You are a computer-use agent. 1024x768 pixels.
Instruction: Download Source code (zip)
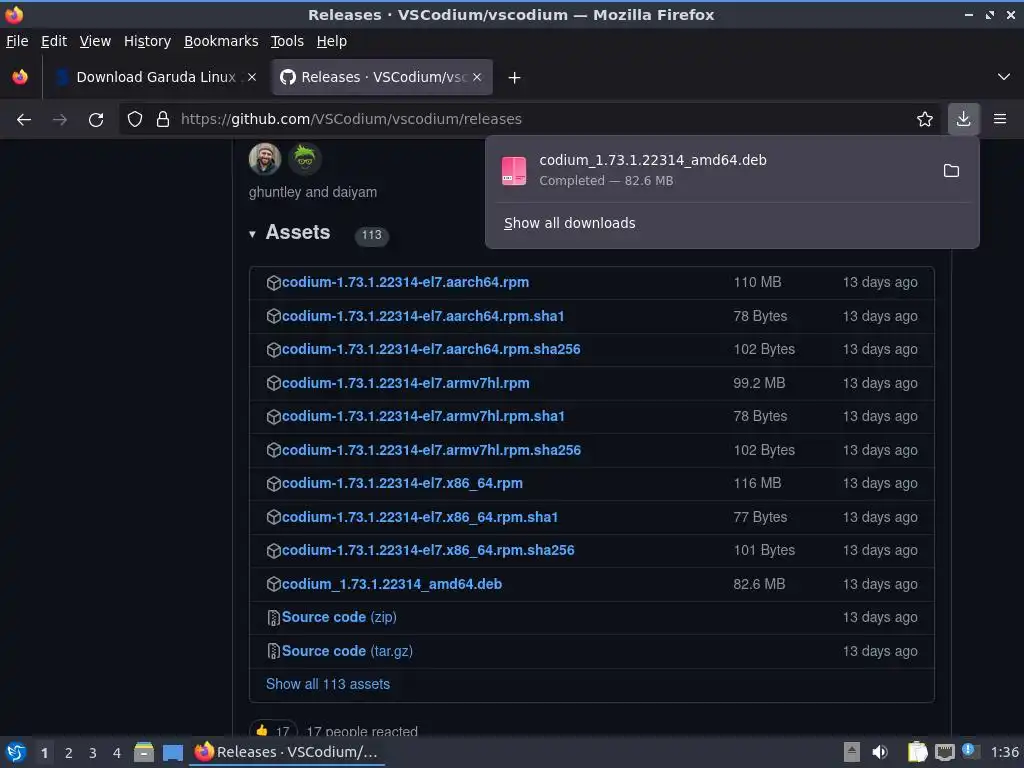coord(339,617)
